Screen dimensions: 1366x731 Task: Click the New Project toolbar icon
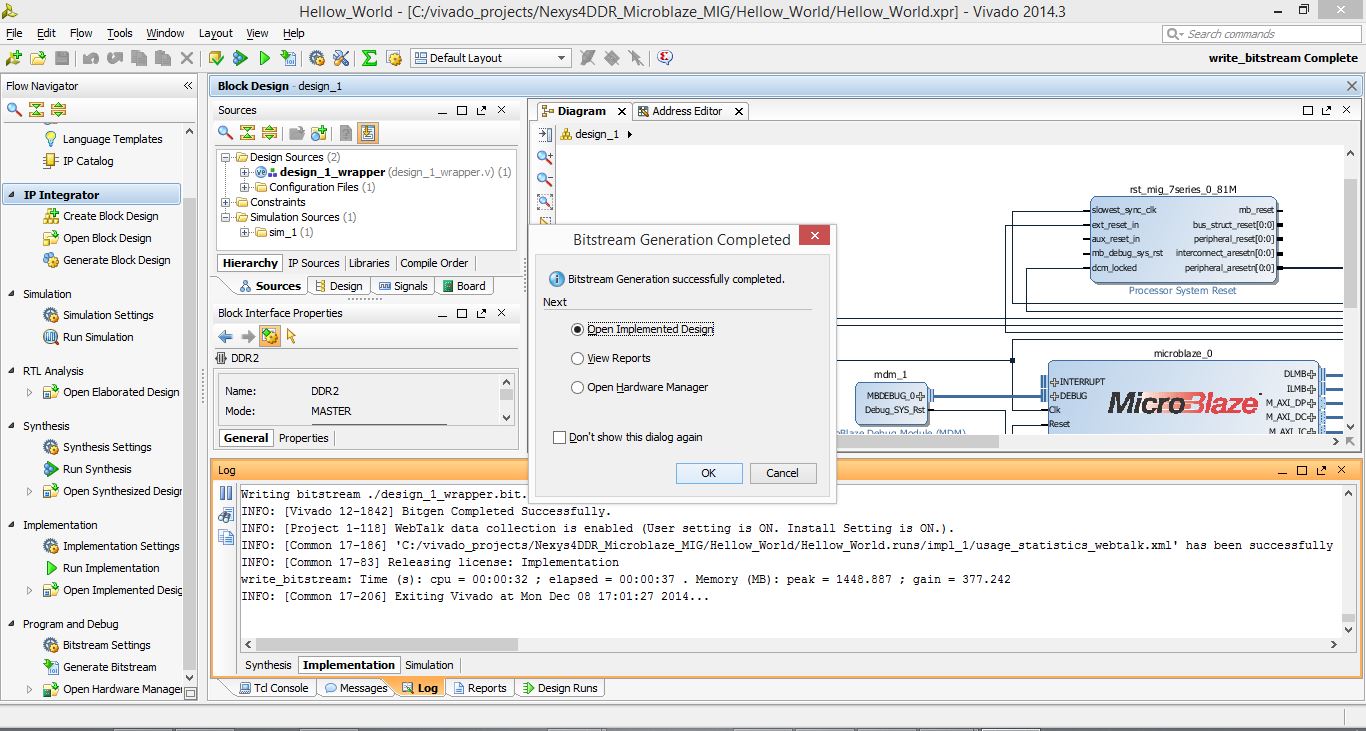(x=14, y=58)
